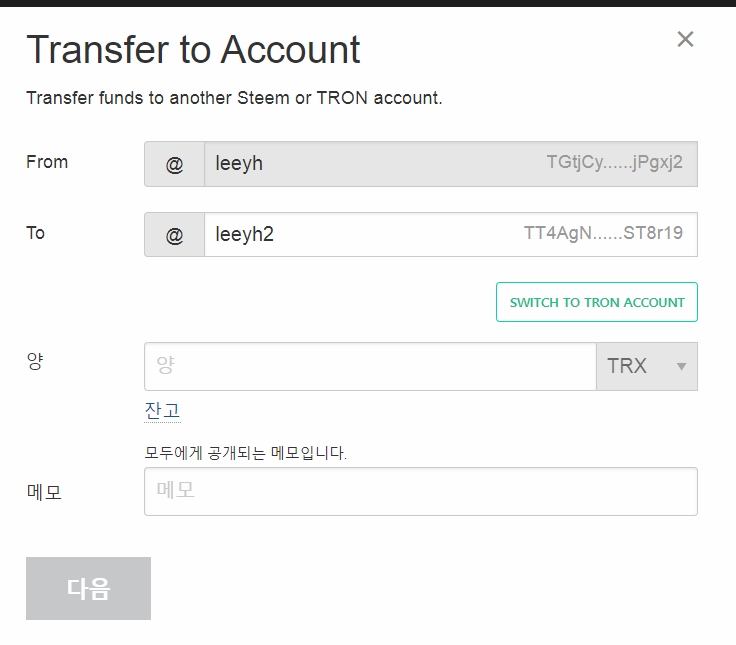This screenshot has width=736, height=645.
Task: Click the sender TRON address TGtjCy......jPgxj2
Action: coord(614,163)
